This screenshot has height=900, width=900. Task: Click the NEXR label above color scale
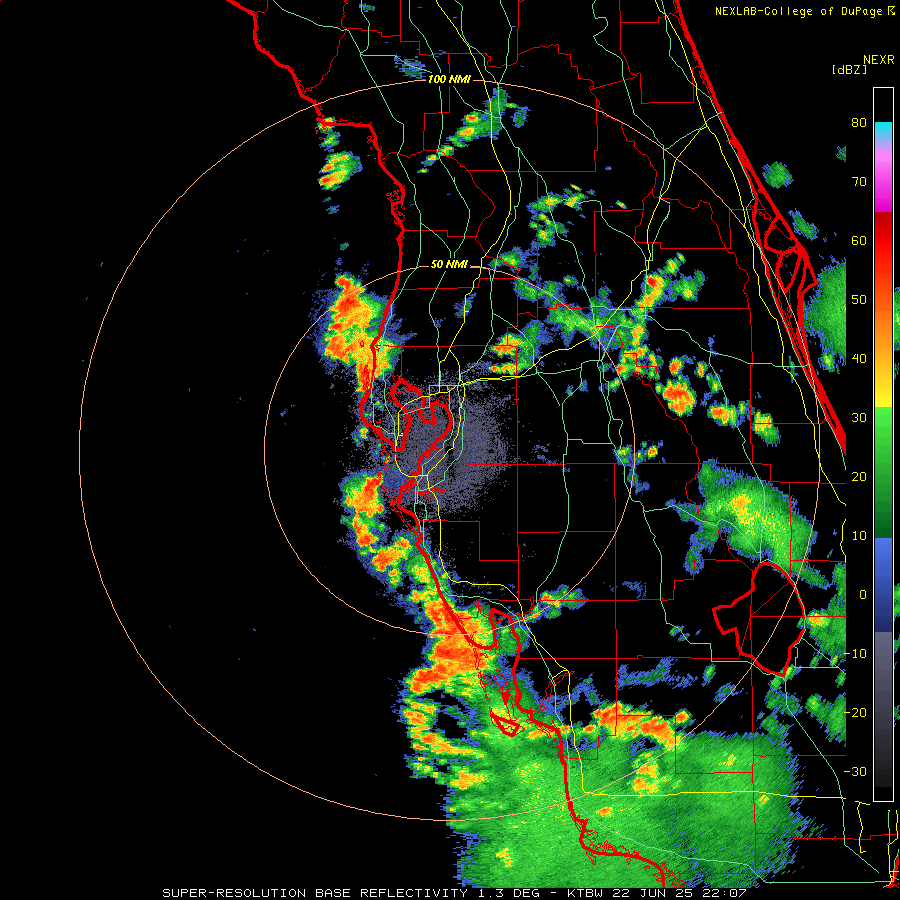pyautogui.click(x=879, y=60)
